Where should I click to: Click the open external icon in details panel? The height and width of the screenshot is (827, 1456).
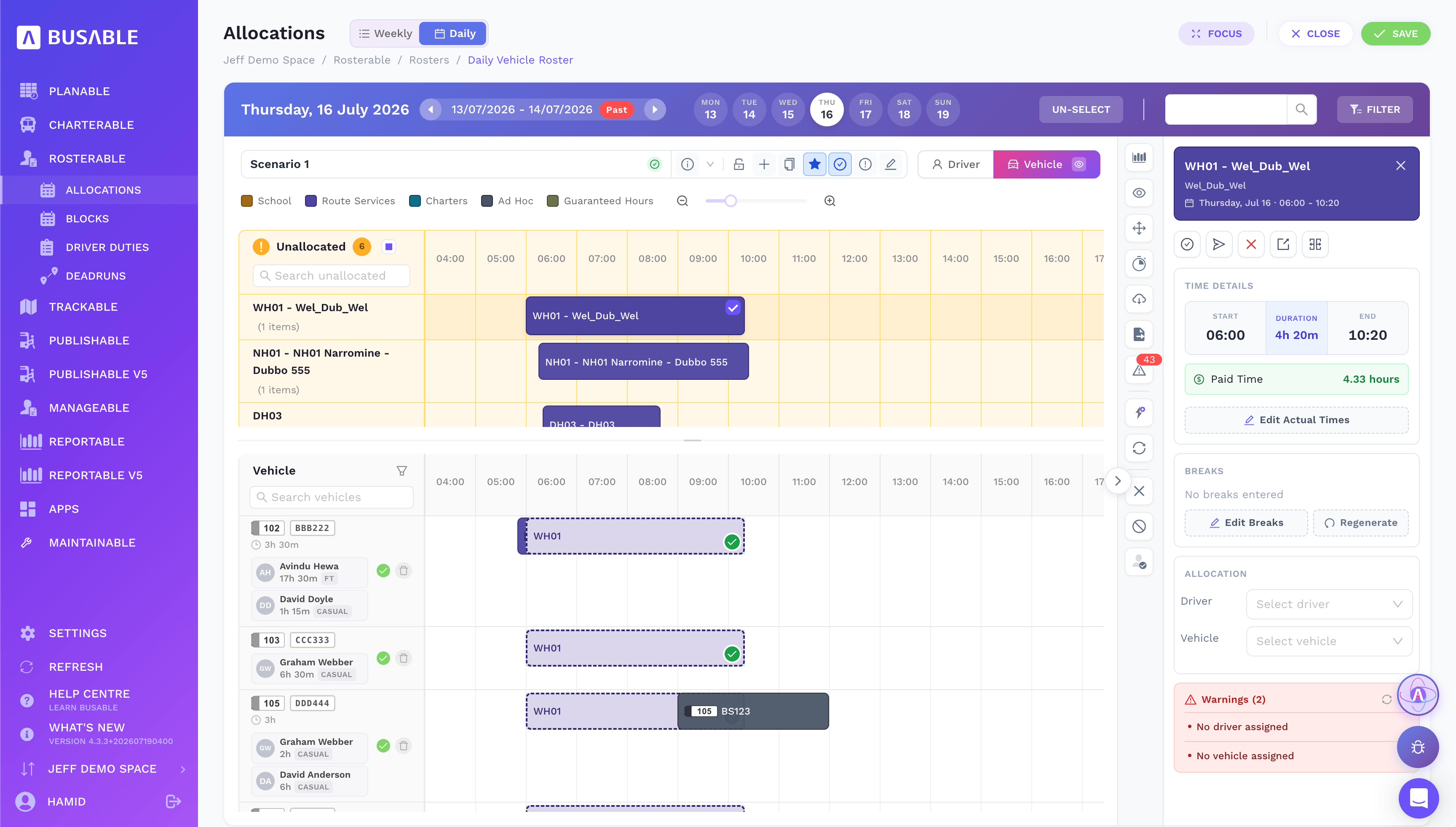pyautogui.click(x=1283, y=244)
